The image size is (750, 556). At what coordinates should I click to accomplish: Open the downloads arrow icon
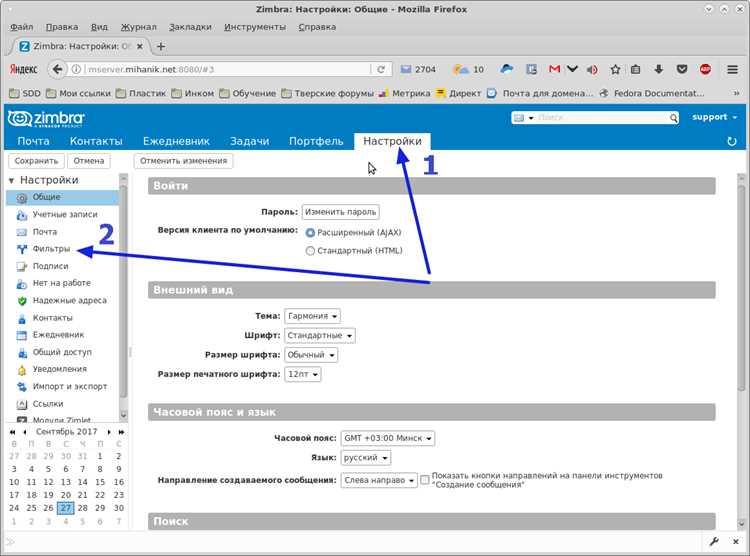pos(659,70)
